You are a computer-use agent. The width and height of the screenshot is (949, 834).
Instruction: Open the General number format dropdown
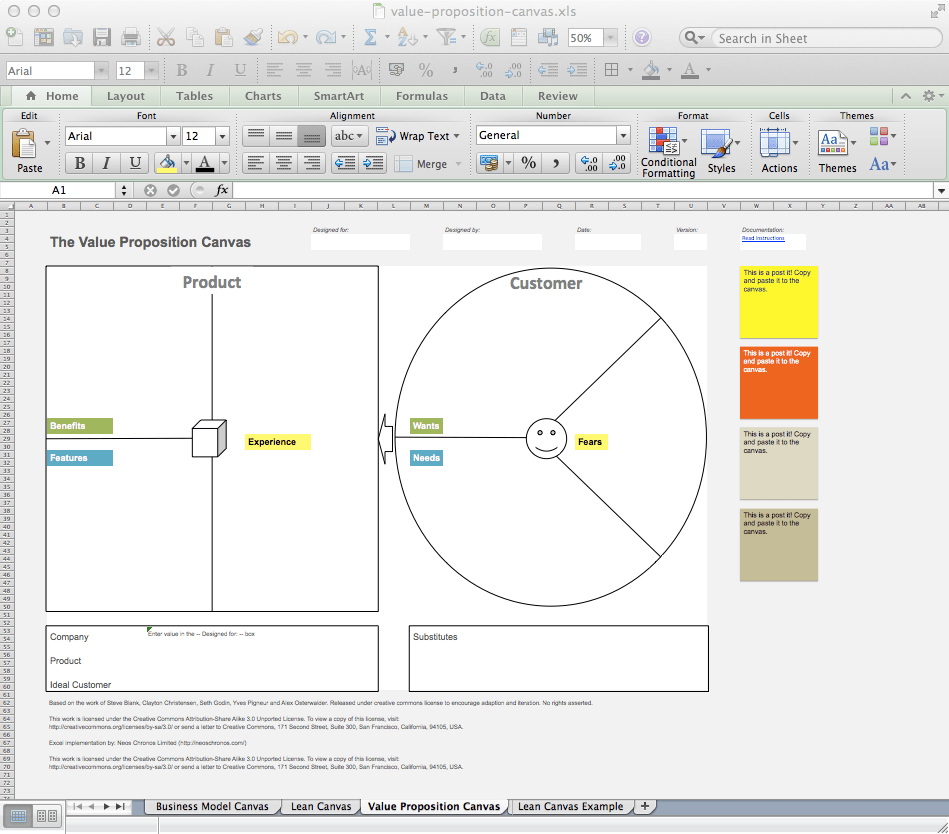[623, 136]
